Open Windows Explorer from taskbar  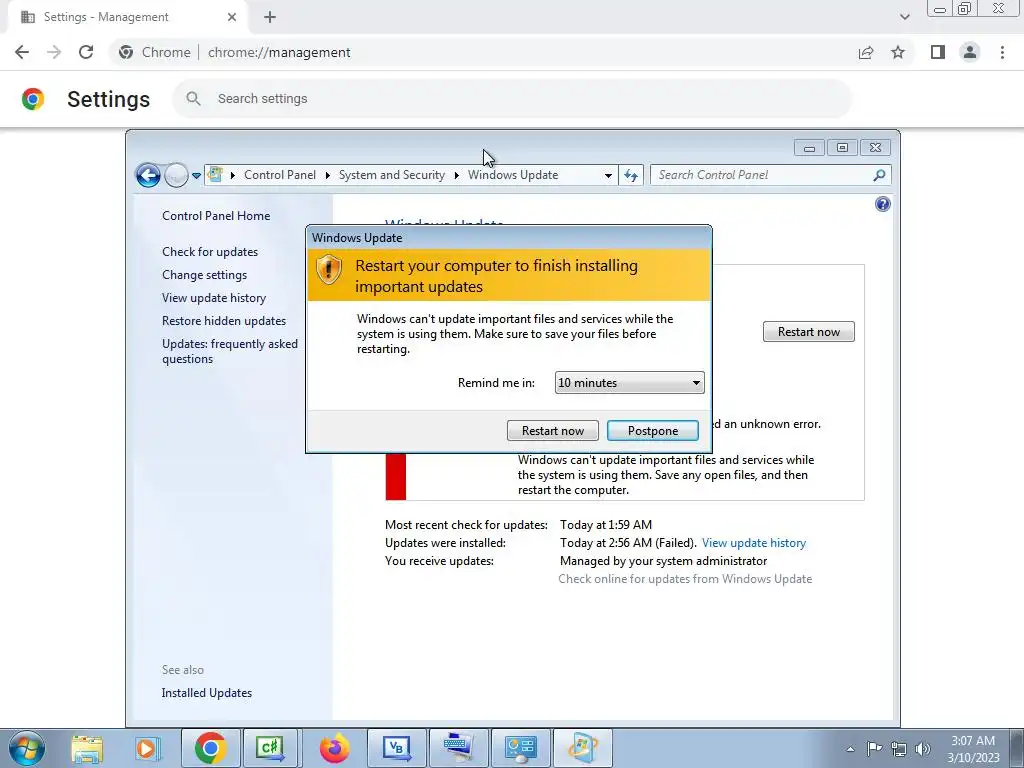pyautogui.click(x=87, y=748)
